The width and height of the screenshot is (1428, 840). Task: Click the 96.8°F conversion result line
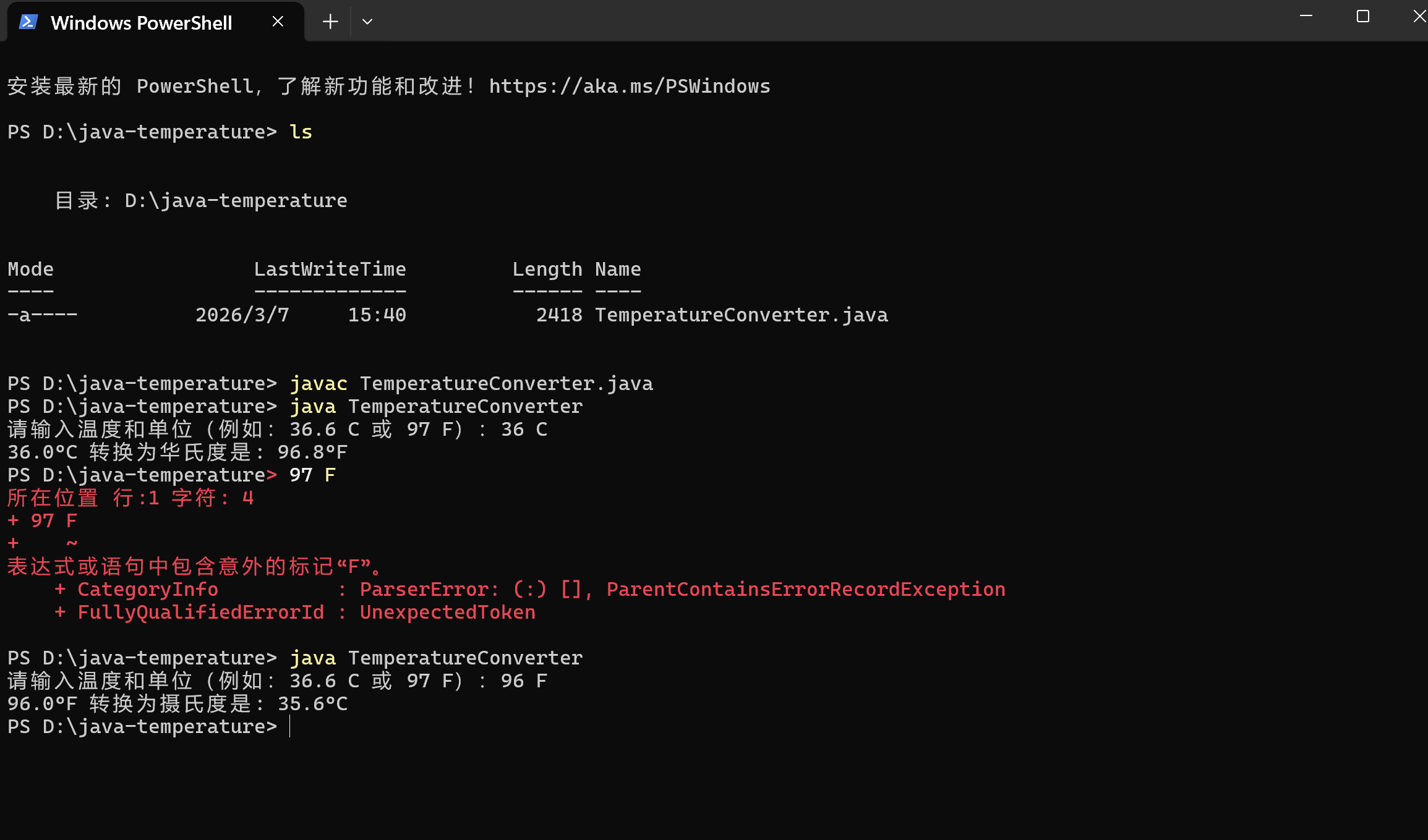(177, 452)
